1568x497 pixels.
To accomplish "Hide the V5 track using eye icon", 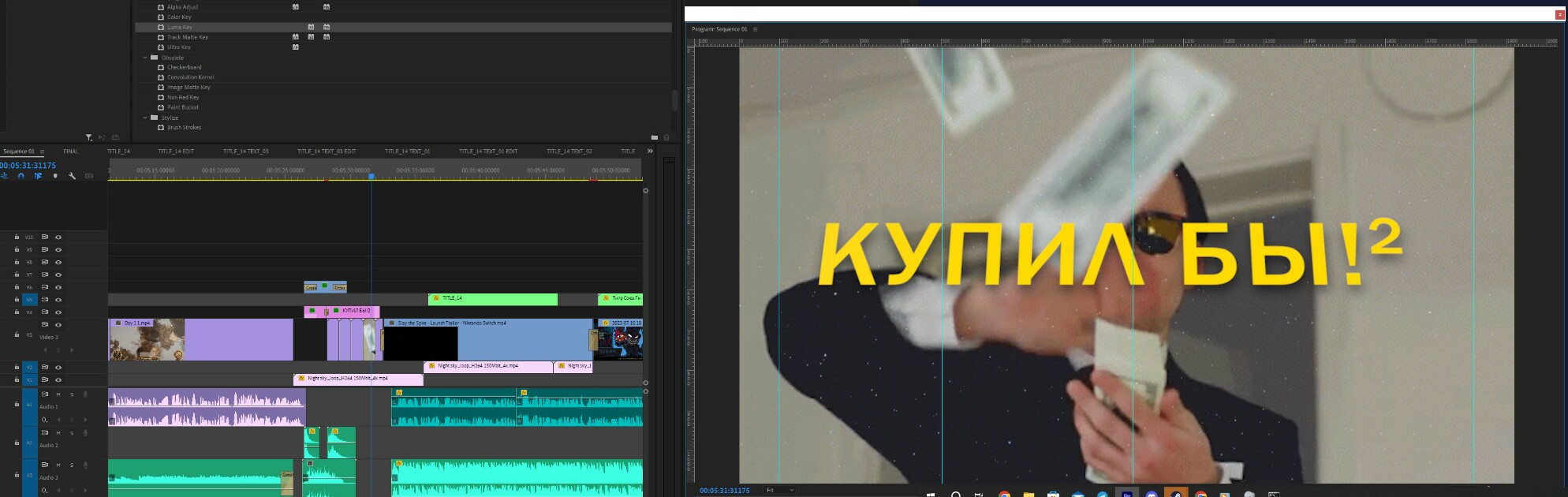I will tap(58, 300).
